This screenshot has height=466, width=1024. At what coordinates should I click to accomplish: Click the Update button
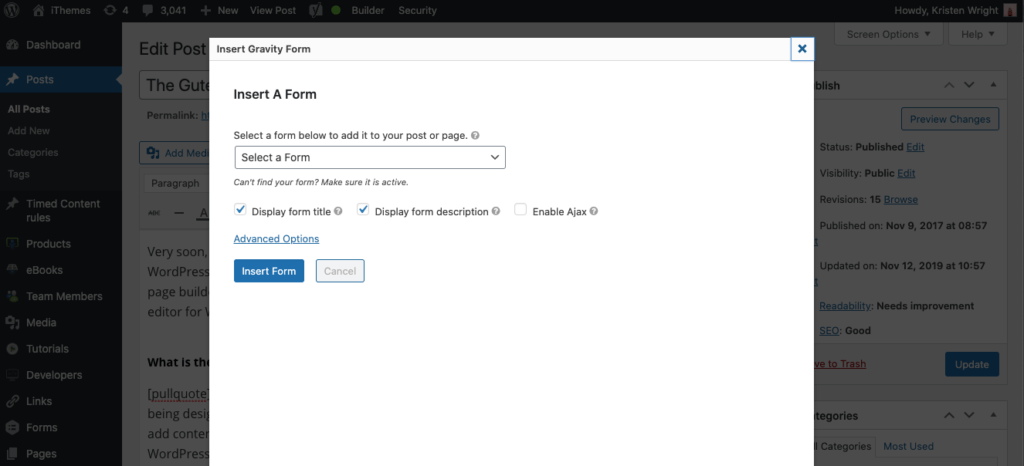click(972, 364)
